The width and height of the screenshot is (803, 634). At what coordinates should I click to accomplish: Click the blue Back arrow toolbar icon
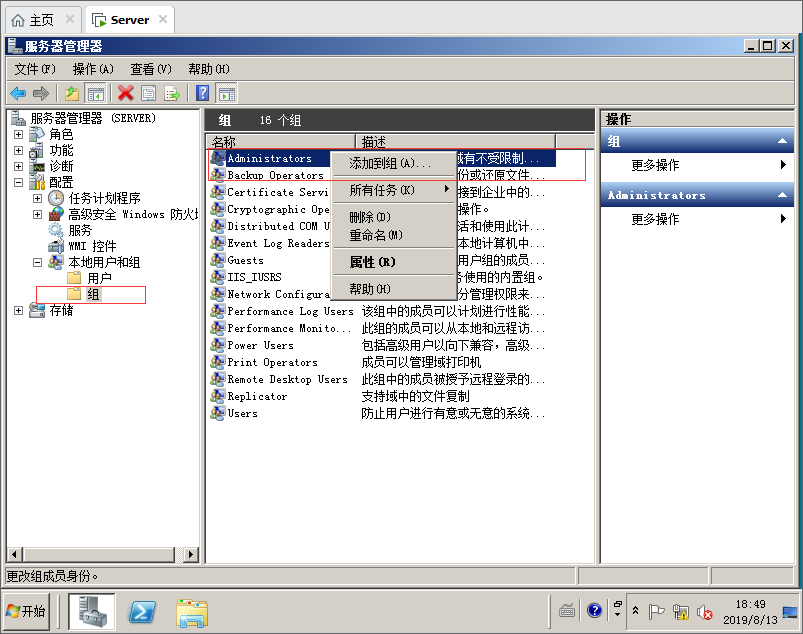point(18,93)
